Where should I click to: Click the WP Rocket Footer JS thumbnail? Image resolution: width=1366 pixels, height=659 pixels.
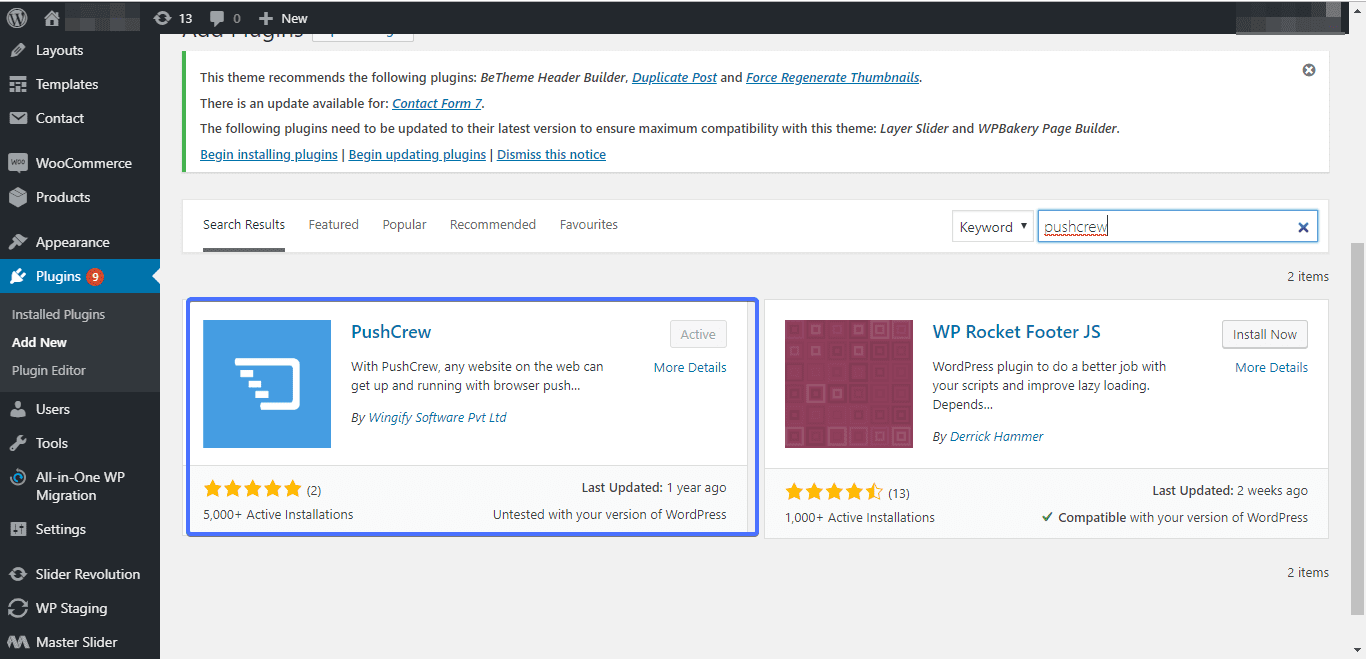coord(849,384)
